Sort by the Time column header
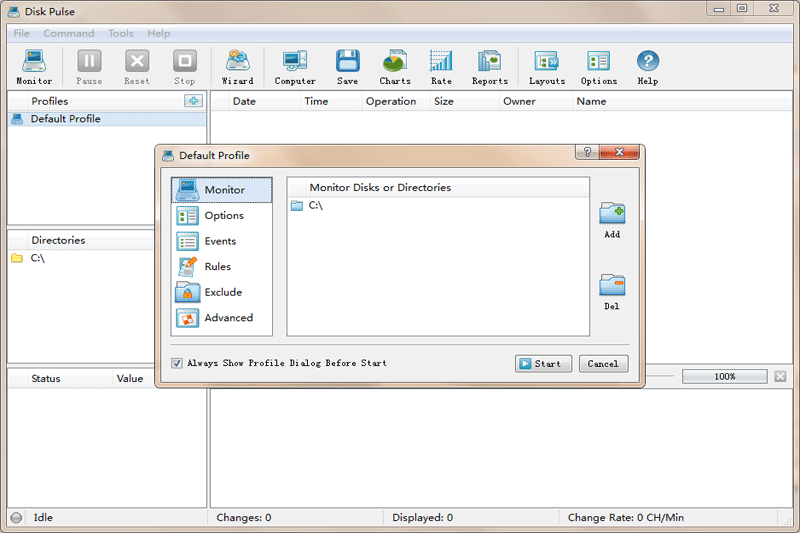Viewport: 800px width, 533px height. (331, 101)
